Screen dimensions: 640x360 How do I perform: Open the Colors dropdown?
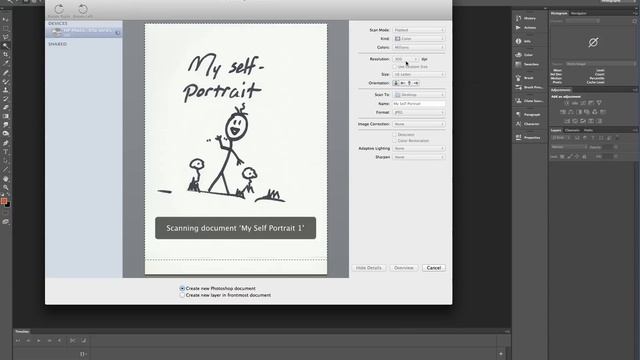(x=419, y=47)
